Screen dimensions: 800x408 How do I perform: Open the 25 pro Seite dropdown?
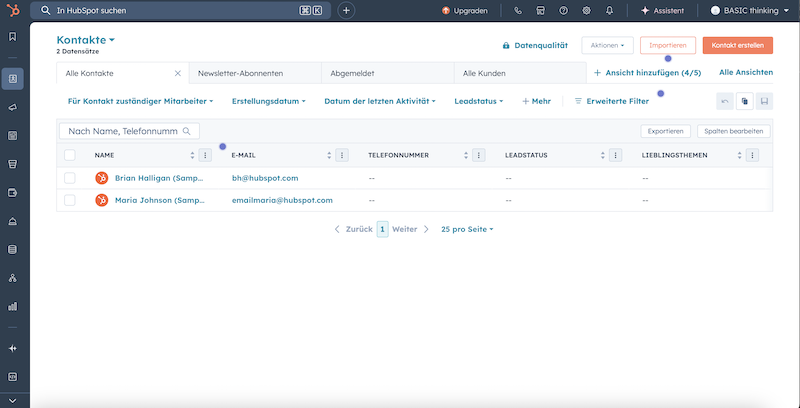click(467, 229)
